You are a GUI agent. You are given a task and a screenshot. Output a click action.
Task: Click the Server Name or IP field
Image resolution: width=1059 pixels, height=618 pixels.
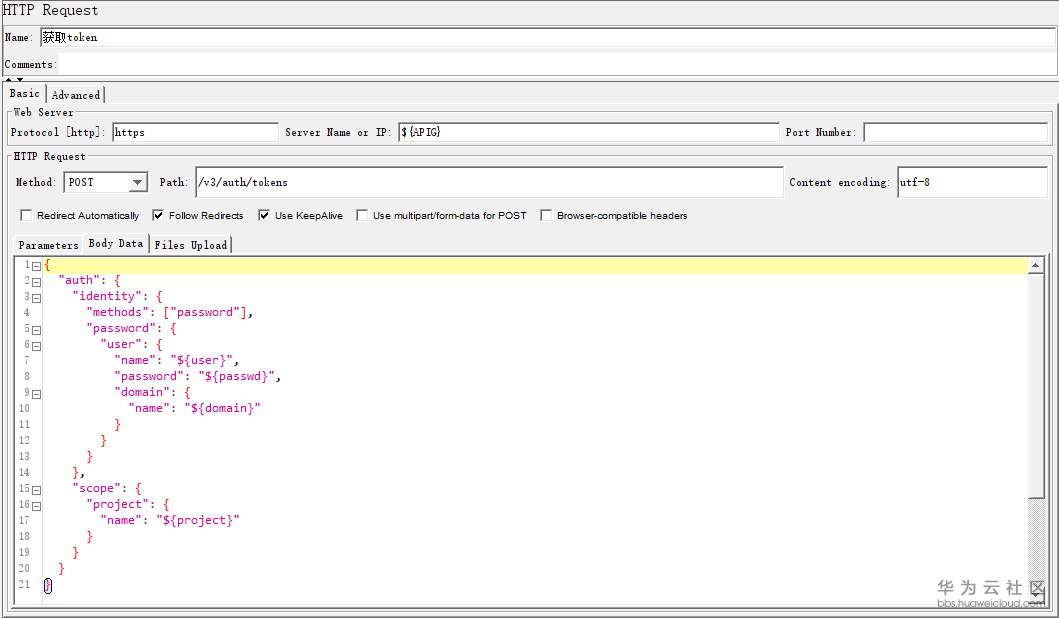tap(588, 132)
